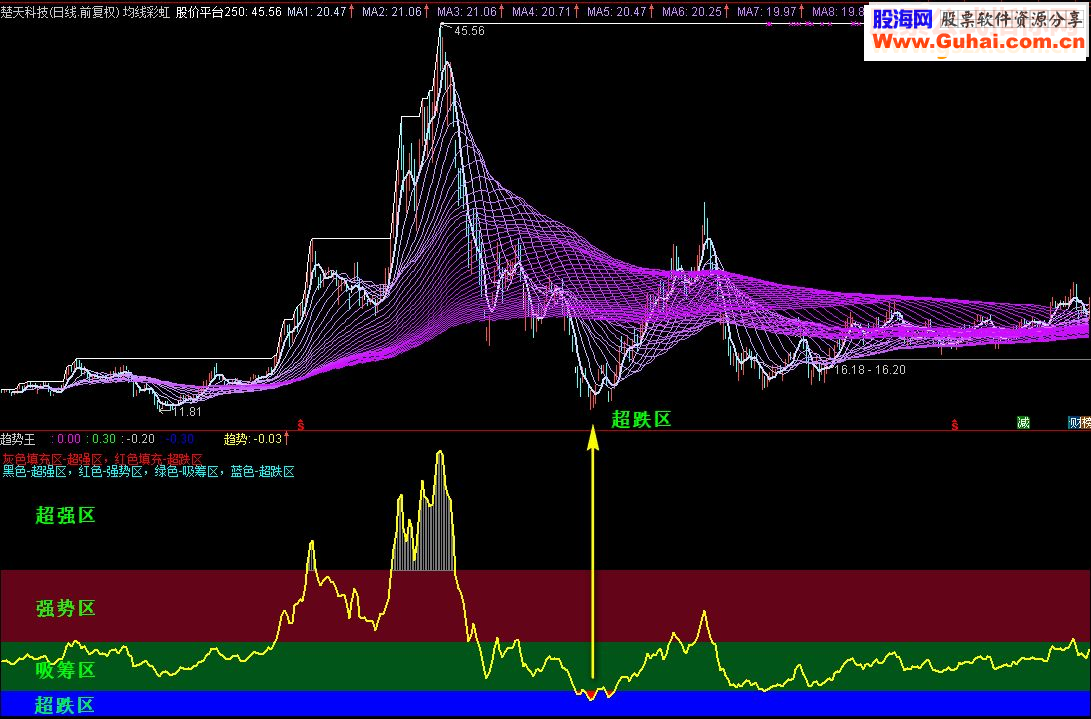Screen dimensions: 1091x719
Task: Click the 强势区 zone label
Action: (65, 609)
